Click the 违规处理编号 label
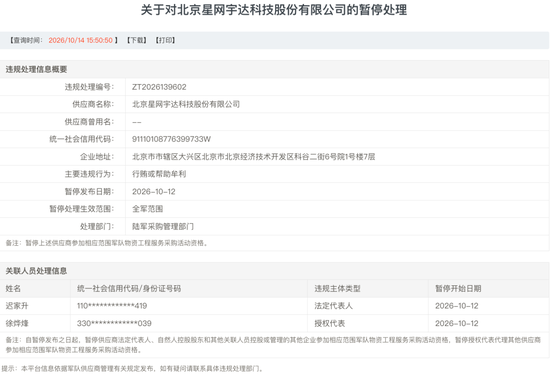The height and width of the screenshot is (376, 550). pyautogui.click(x=89, y=87)
